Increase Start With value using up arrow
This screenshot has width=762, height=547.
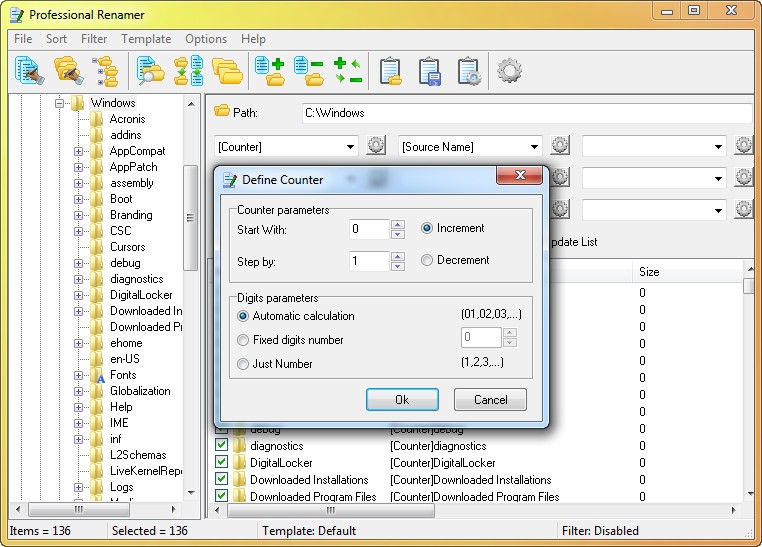[x=398, y=224]
